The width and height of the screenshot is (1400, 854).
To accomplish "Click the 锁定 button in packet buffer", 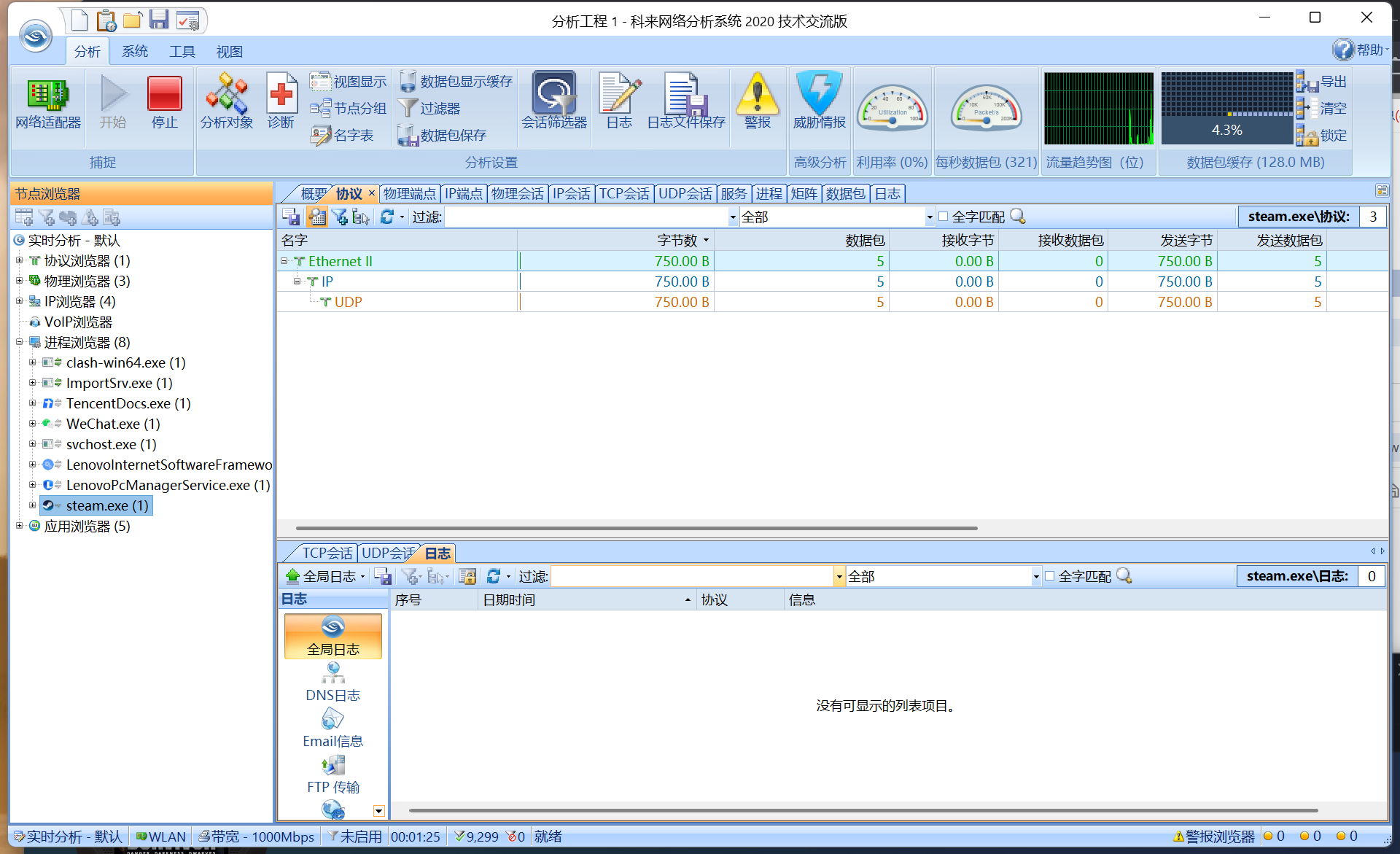I will [x=1333, y=136].
